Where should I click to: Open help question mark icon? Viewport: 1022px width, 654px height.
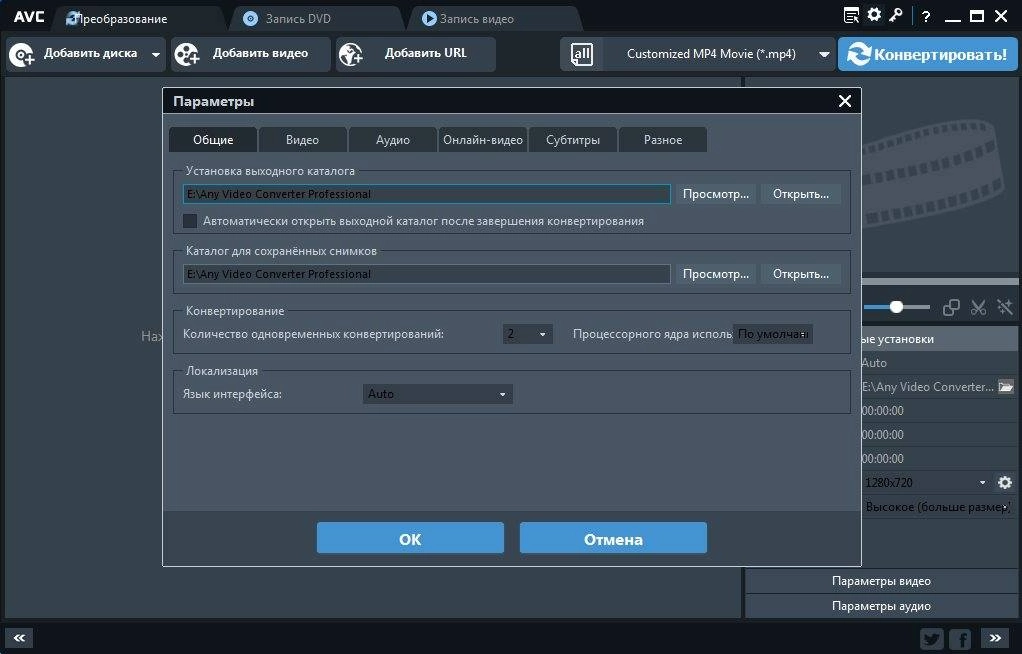pyautogui.click(x=926, y=16)
